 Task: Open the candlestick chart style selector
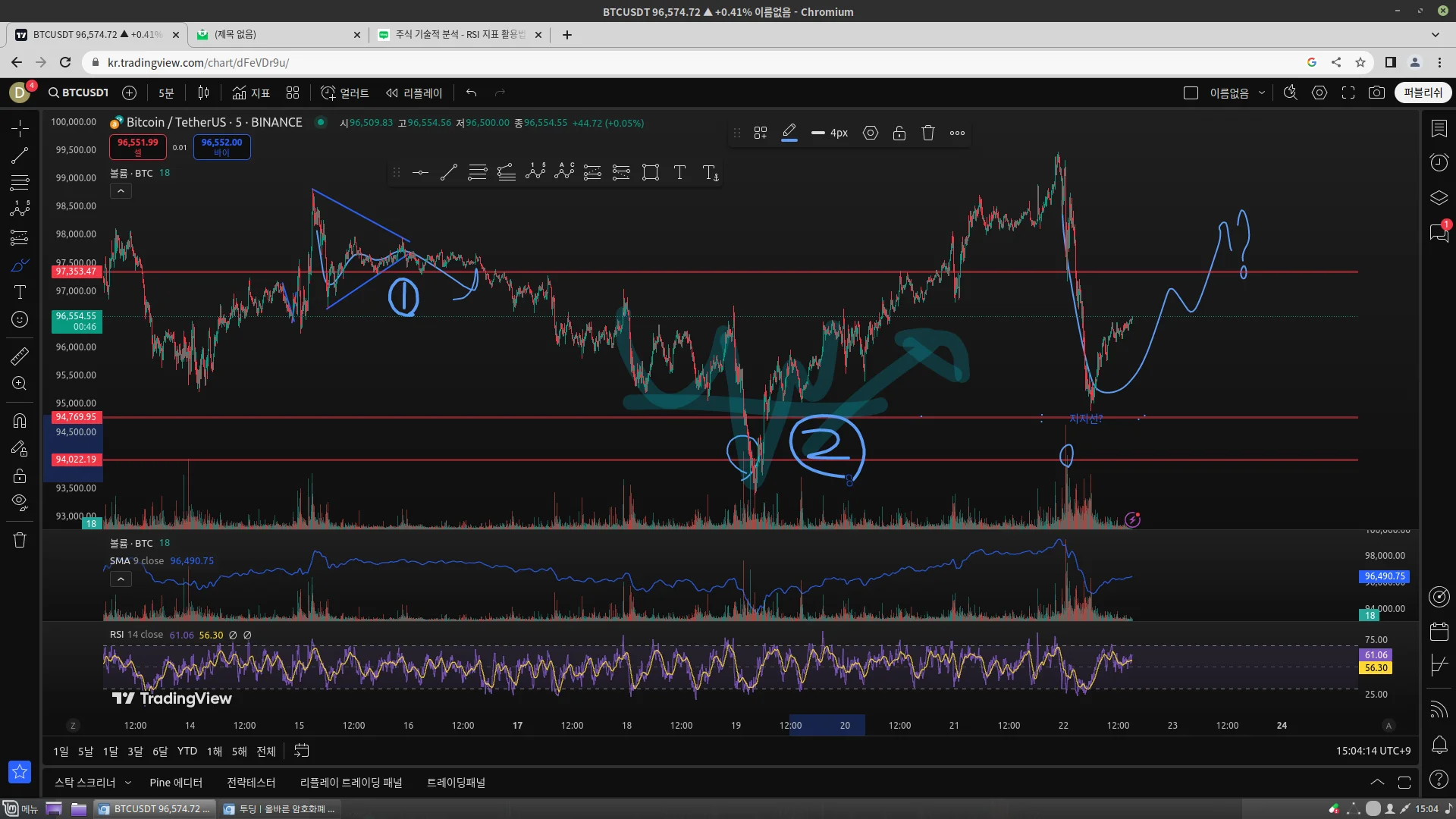click(203, 93)
